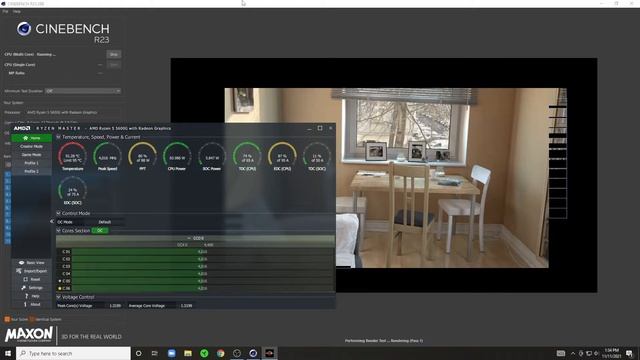This screenshot has height=360, width=640.
Task: Click the CPU Power gauge
Action: (x=177, y=157)
